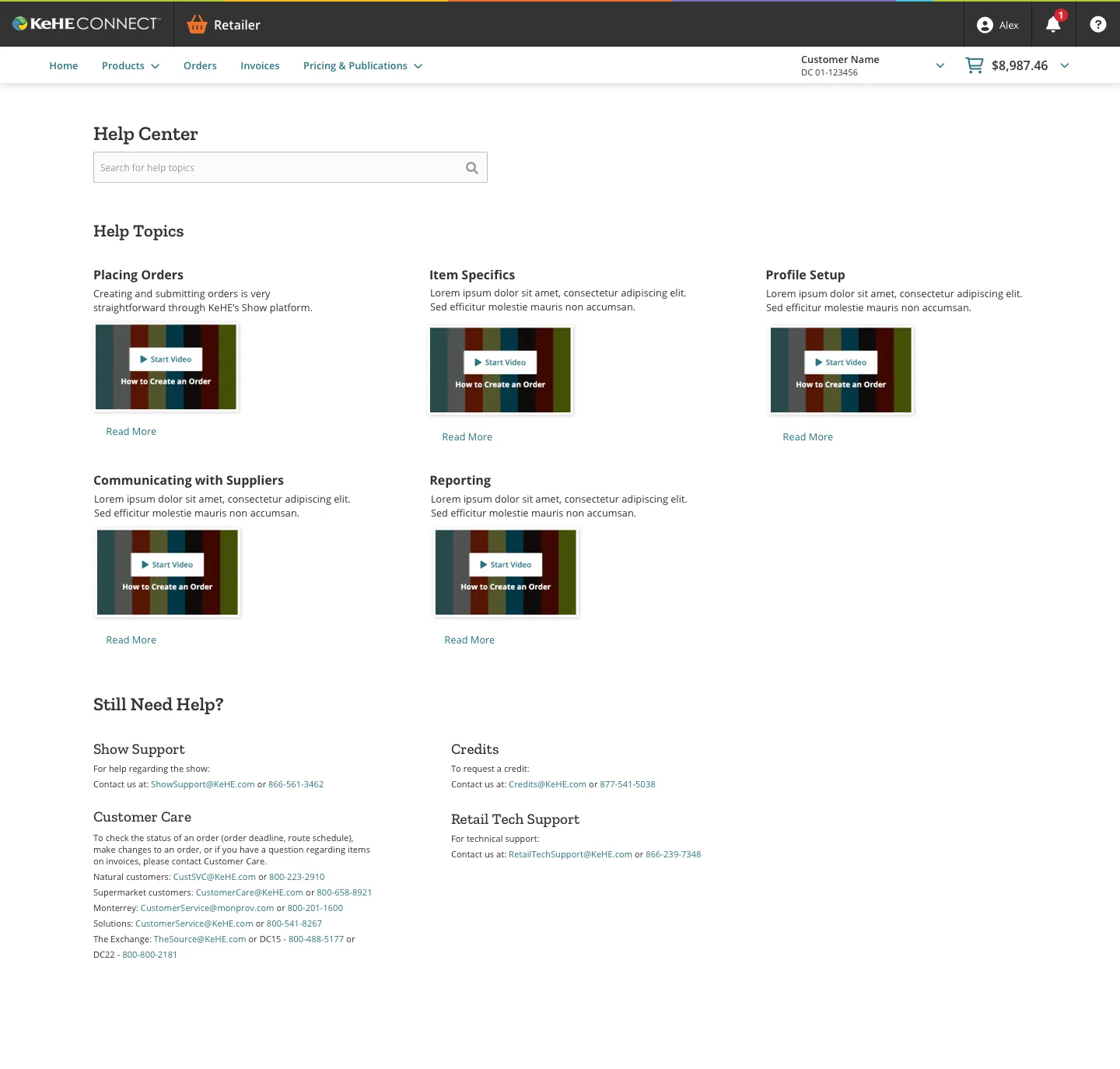
Task: Start Video under Profile Setup
Action: [841, 363]
